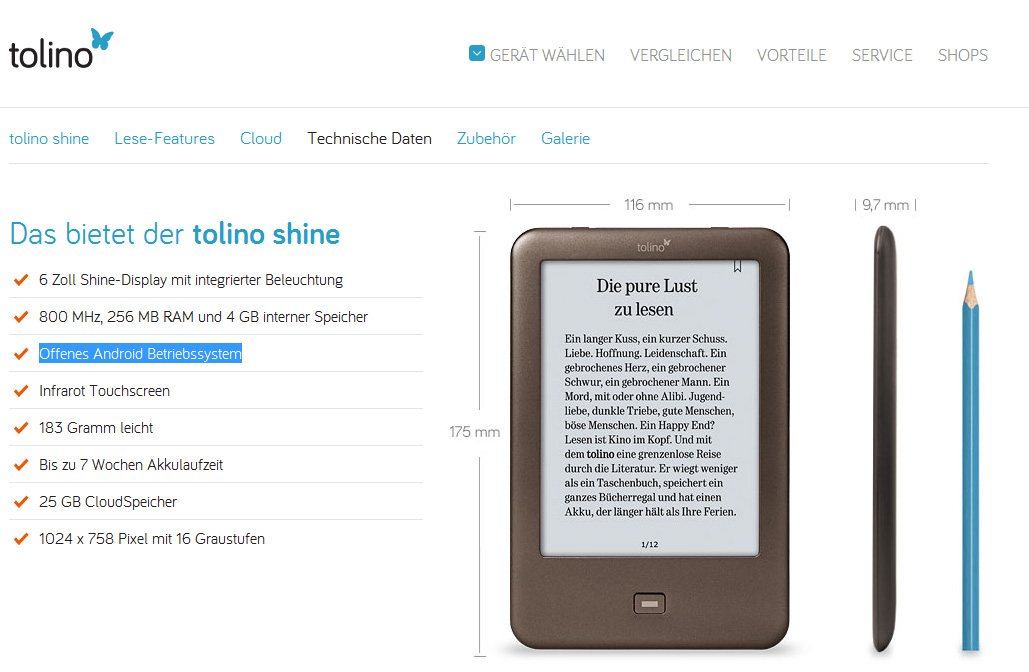Switch to the tolino shine tab
Viewport: 1029px width, 672px height.
coord(49,138)
